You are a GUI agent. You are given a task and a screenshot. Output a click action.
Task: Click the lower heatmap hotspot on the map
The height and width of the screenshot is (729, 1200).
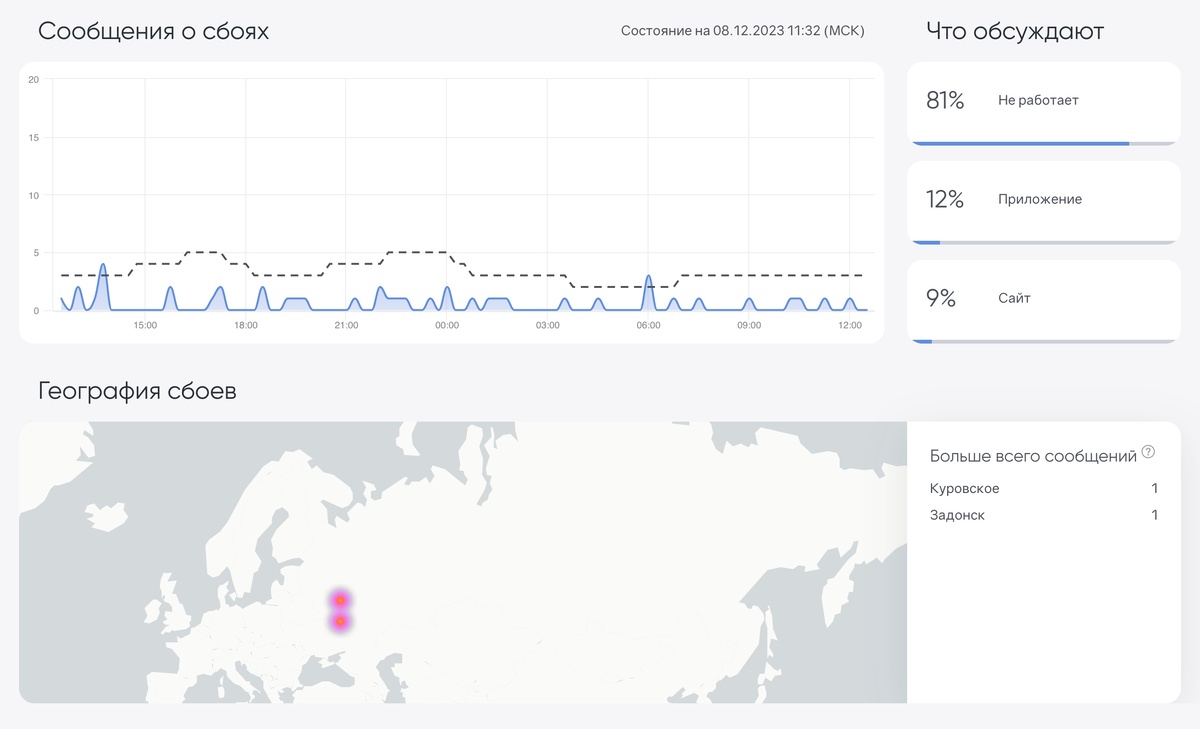click(340, 622)
